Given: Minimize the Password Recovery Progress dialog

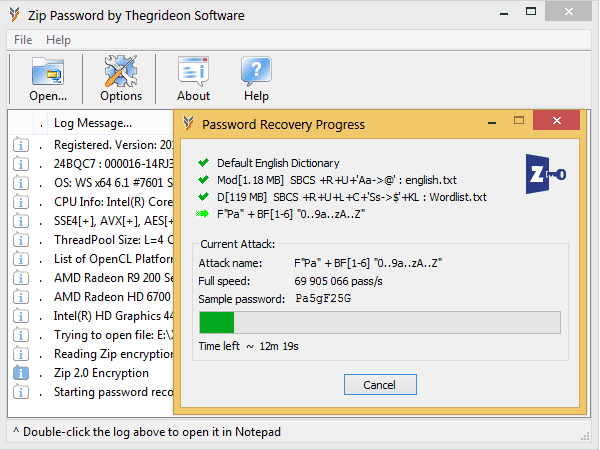Looking at the screenshot, I should coord(492,123).
